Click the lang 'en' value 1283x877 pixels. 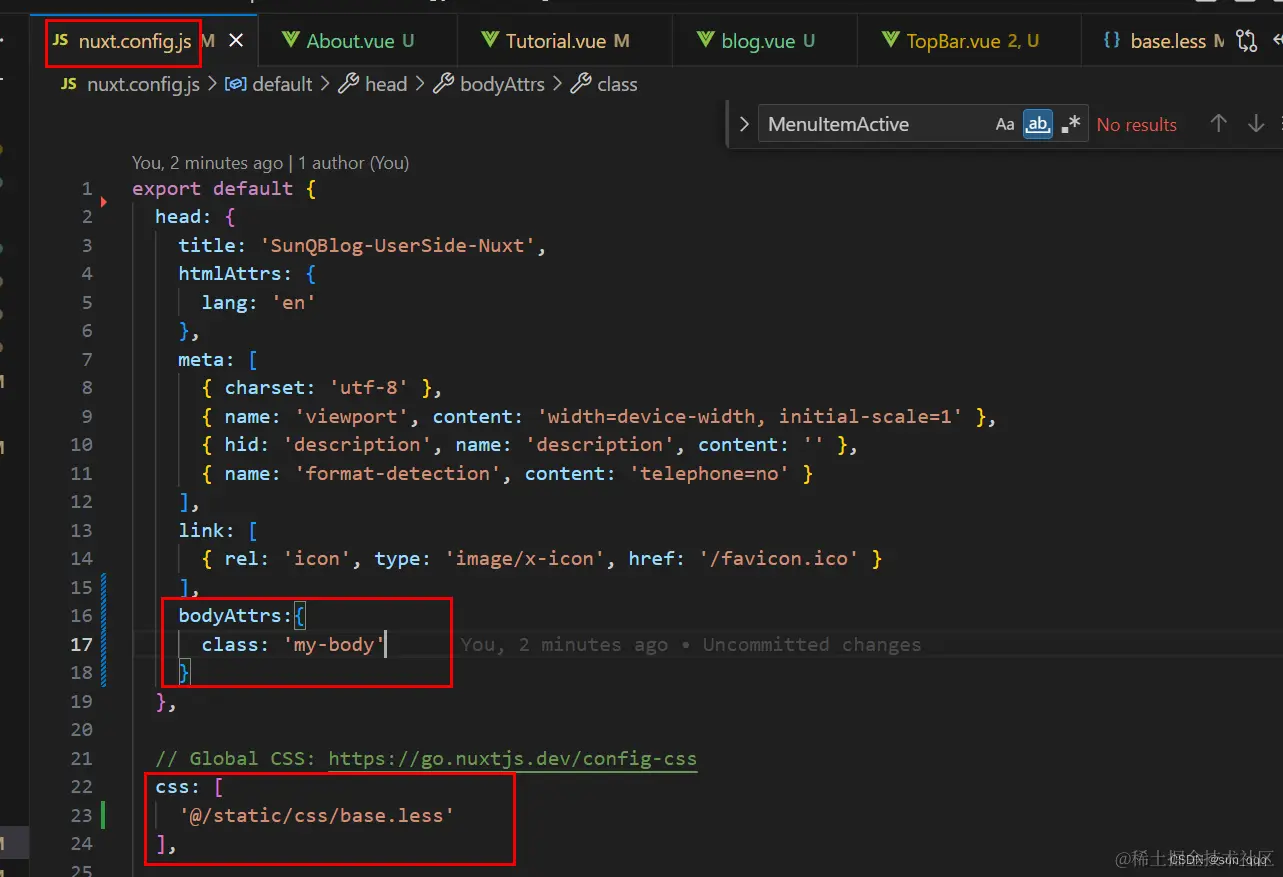(x=294, y=302)
